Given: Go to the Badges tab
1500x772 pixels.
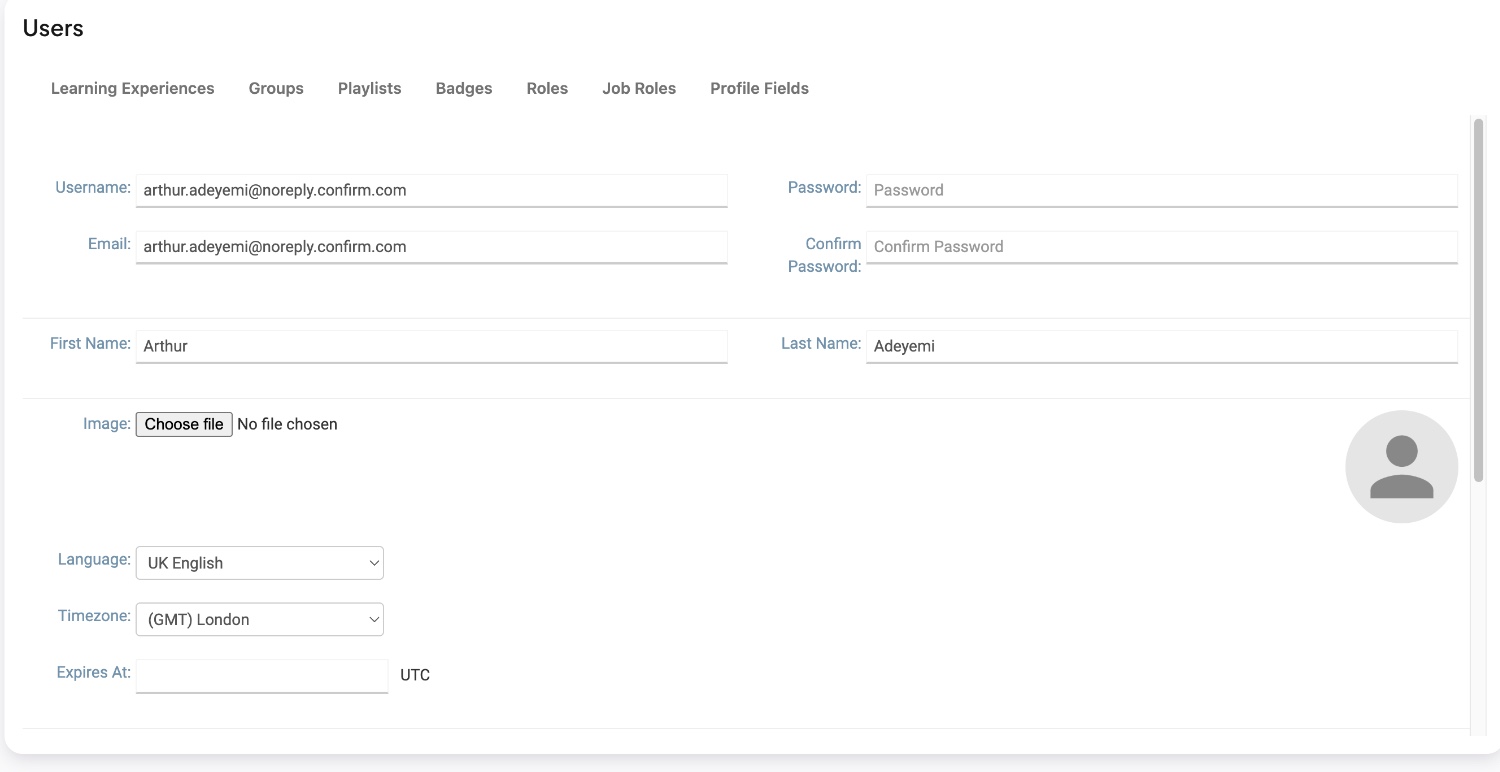Looking at the screenshot, I should point(464,88).
